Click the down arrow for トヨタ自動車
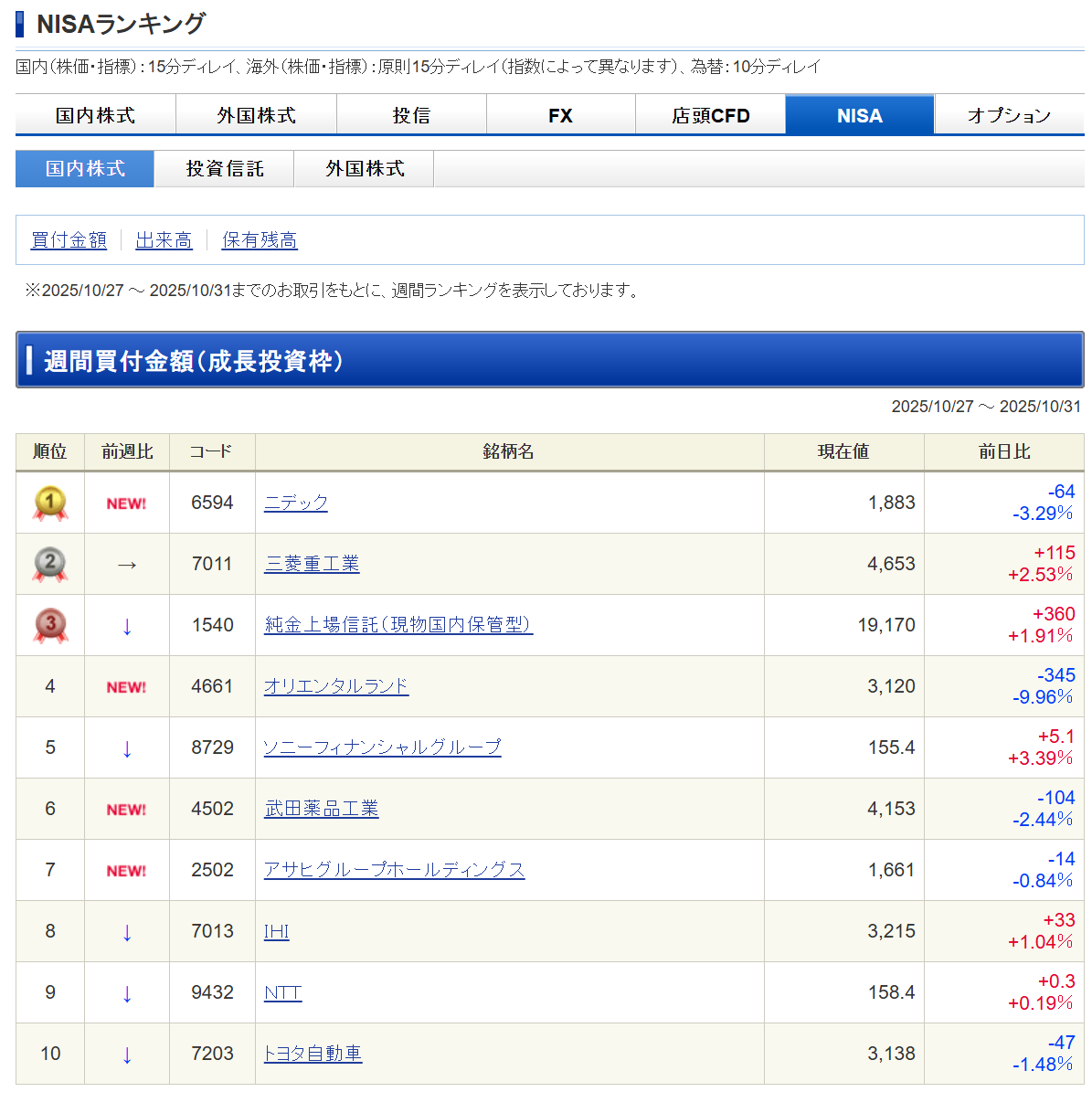Screen dimensions: 1092x1113 point(127,1055)
